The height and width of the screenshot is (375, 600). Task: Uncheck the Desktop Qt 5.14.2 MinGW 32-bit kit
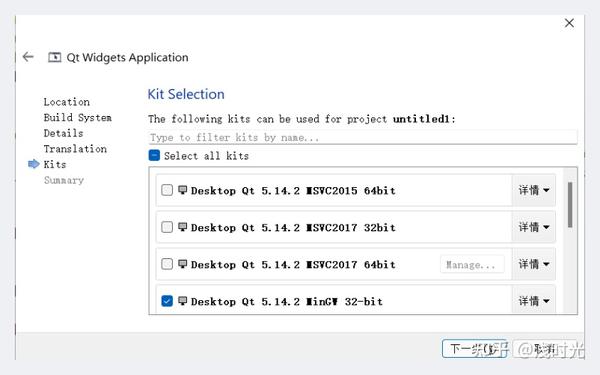(x=167, y=301)
